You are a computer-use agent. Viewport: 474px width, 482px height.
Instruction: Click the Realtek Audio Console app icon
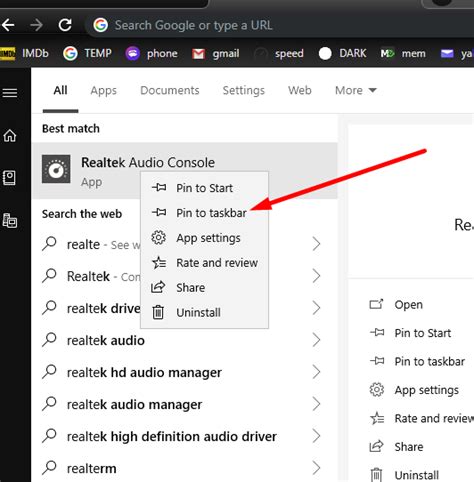(x=56, y=169)
